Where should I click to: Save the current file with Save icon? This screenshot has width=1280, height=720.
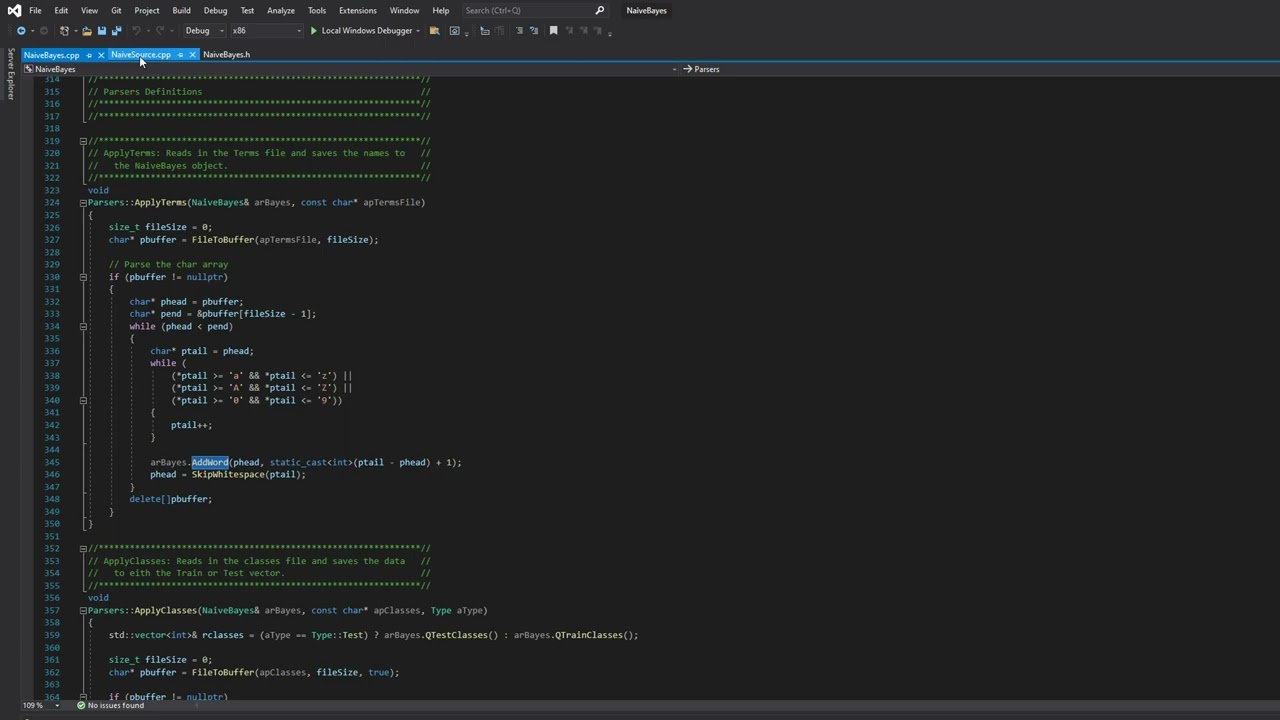pos(102,30)
